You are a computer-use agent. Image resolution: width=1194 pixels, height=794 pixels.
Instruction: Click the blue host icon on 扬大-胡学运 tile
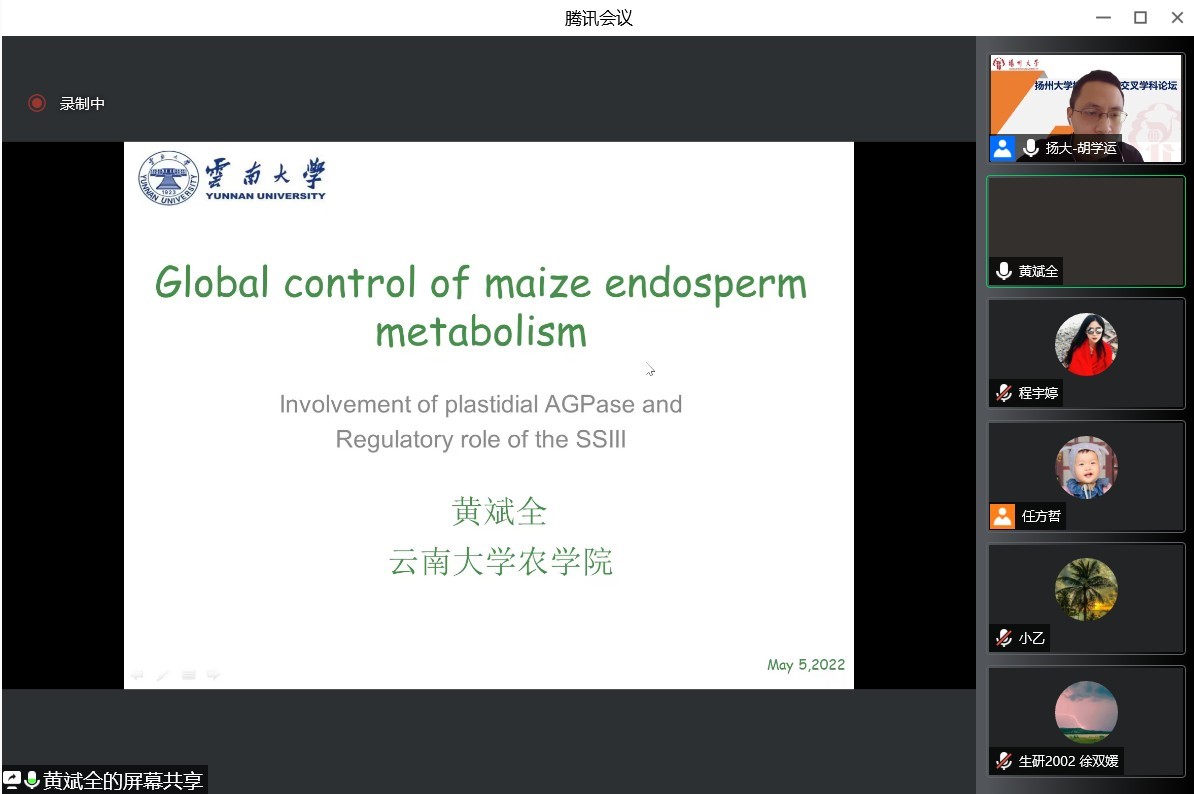point(1002,148)
